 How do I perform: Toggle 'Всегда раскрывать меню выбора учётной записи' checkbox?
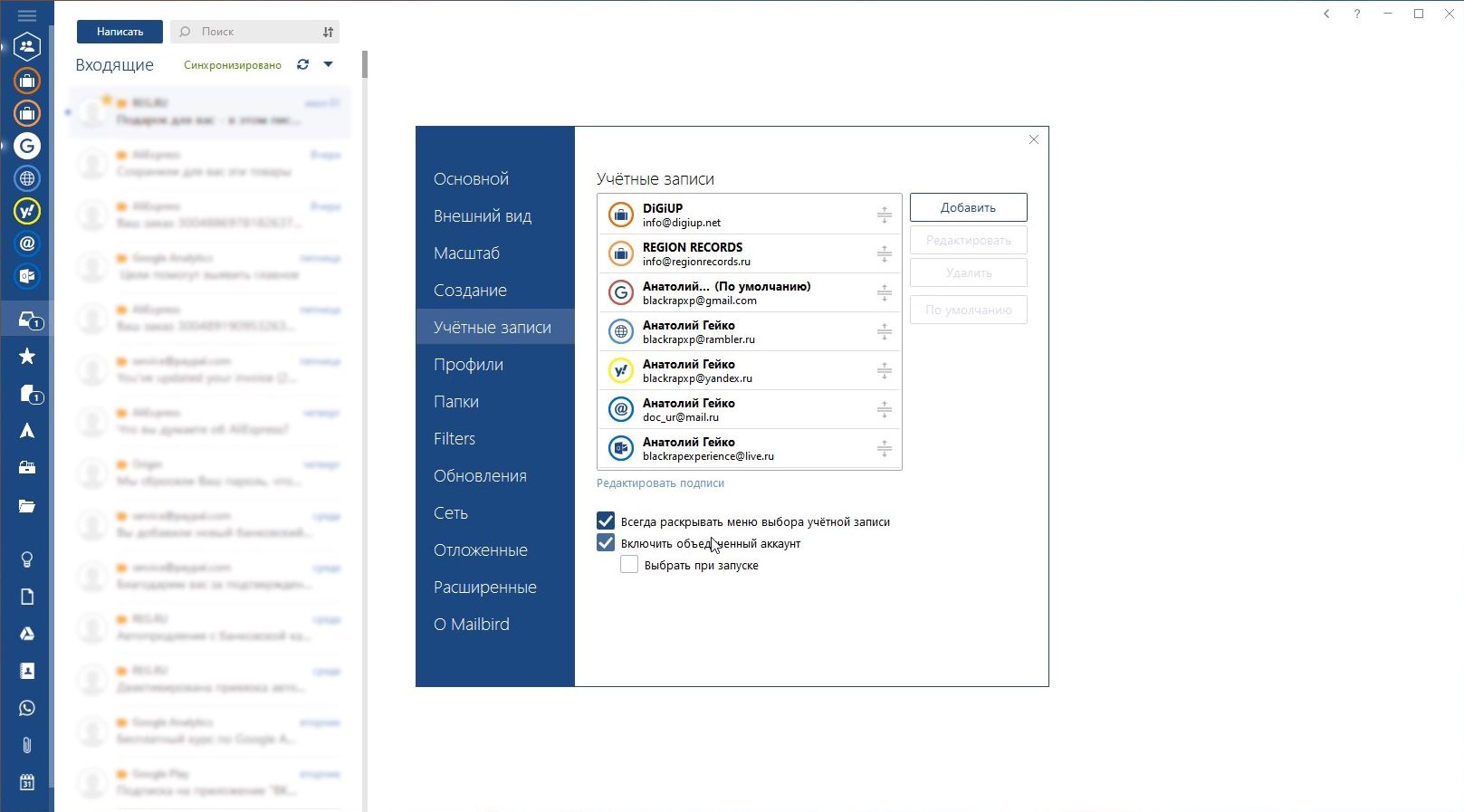pos(606,521)
